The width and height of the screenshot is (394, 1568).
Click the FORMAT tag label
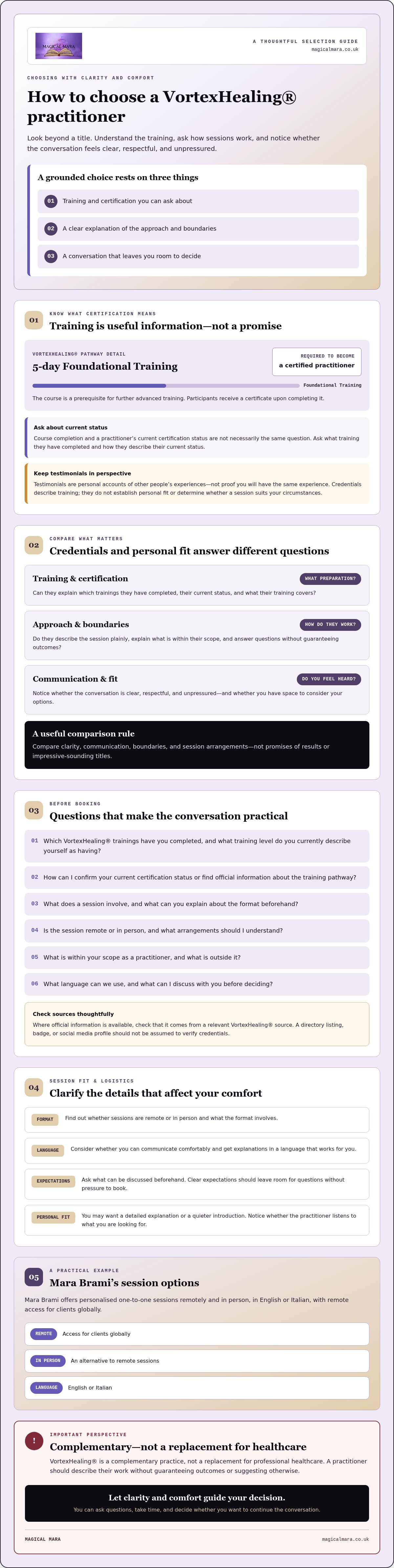tap(45, 1119)
